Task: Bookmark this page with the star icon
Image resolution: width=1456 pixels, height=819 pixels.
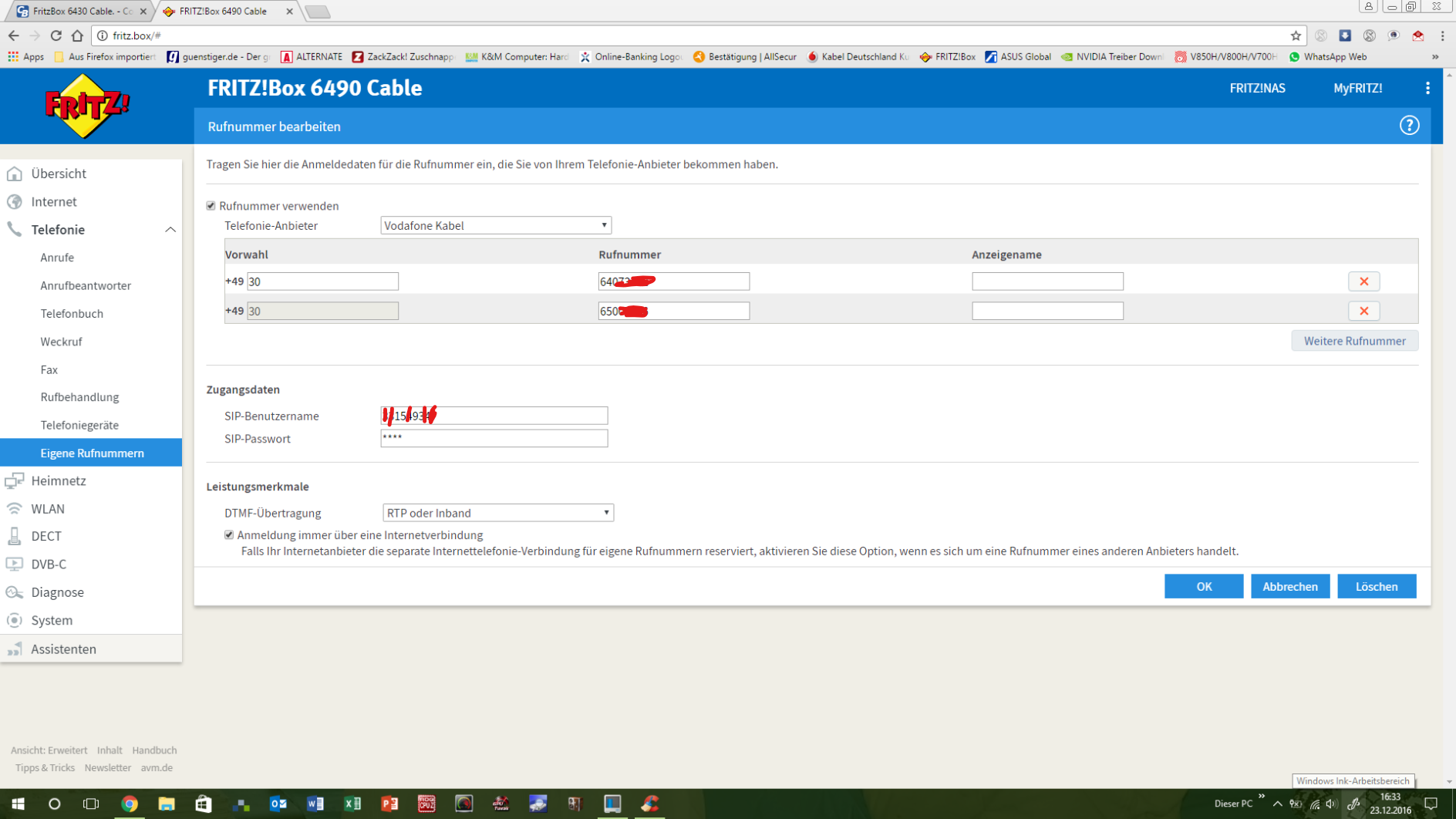Action: [1296, 35]
